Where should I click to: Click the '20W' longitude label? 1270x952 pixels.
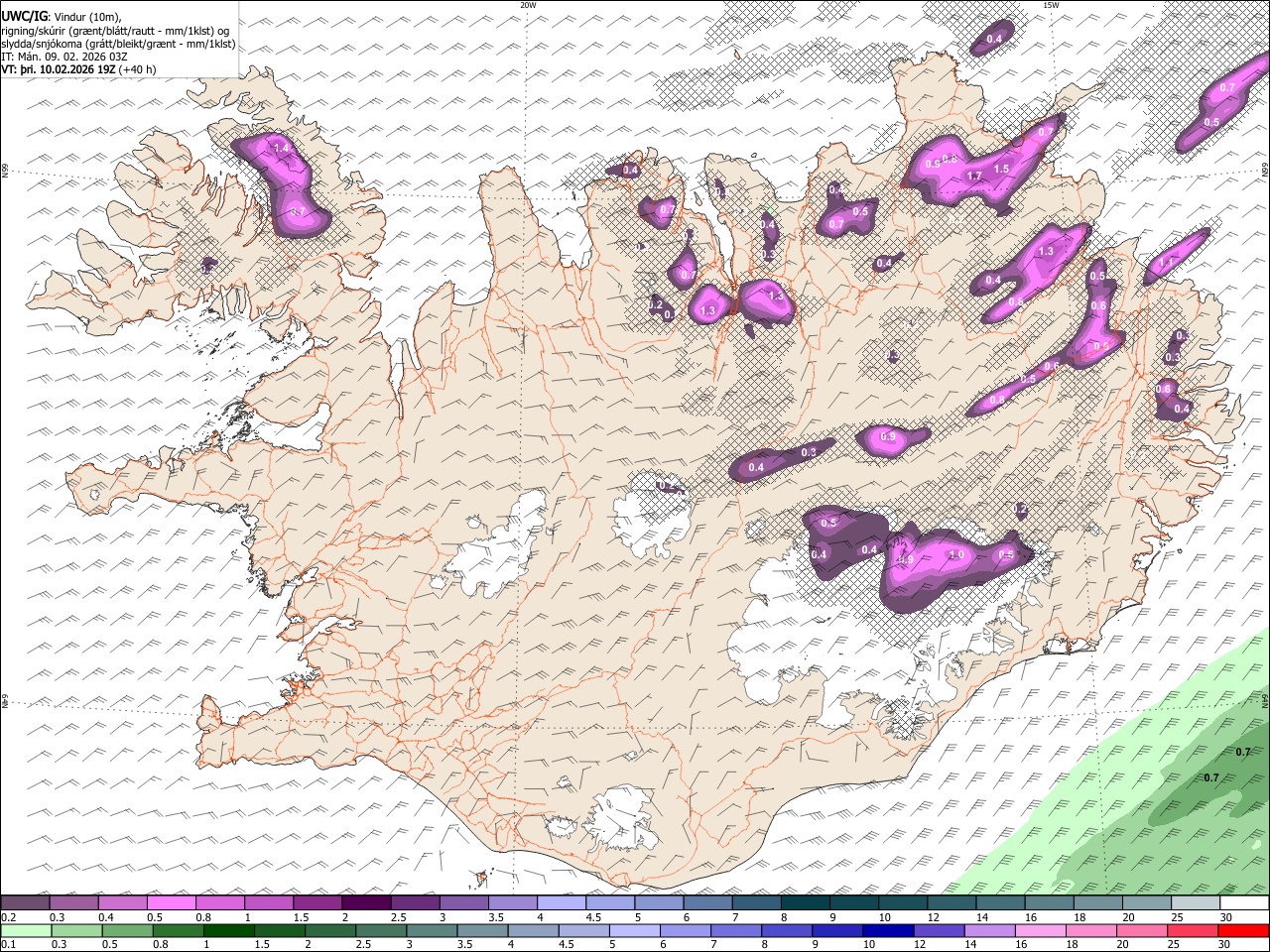528,5
